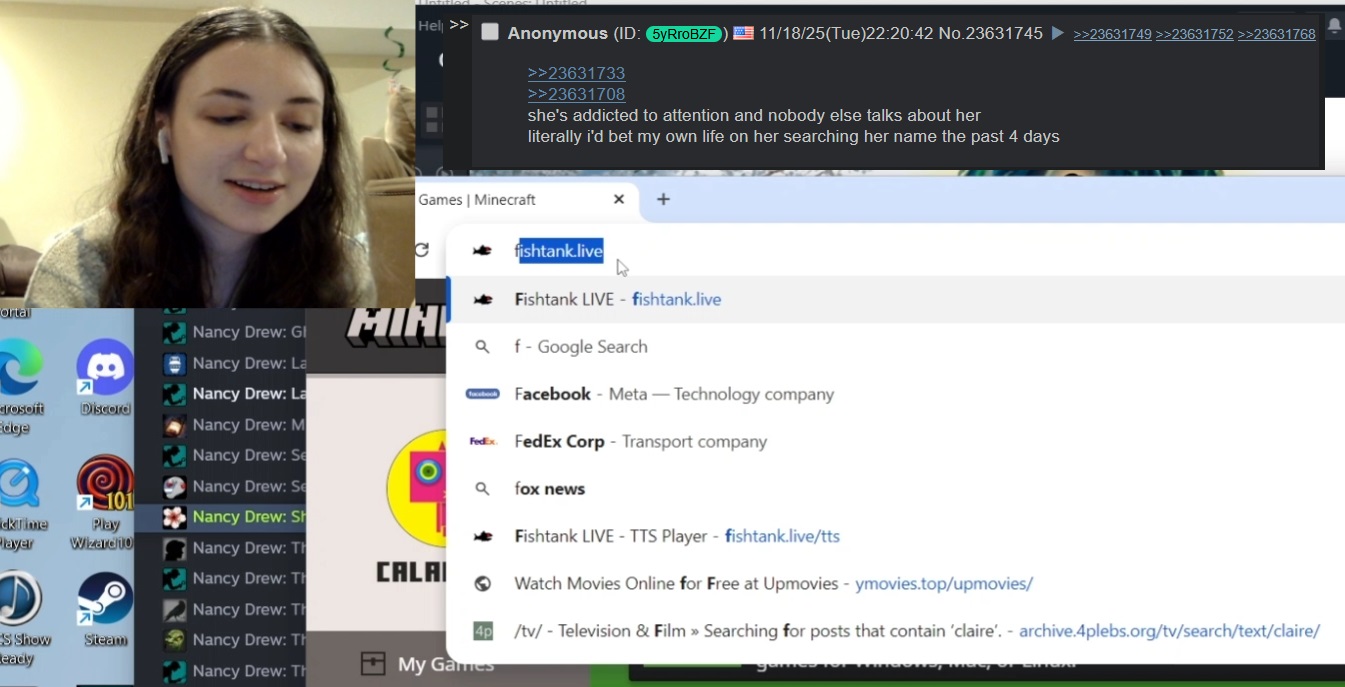The height and width of the screenshot is (687, 1345).
Task: Open post number No.23631745 link
Action: (x=990, y=33)
